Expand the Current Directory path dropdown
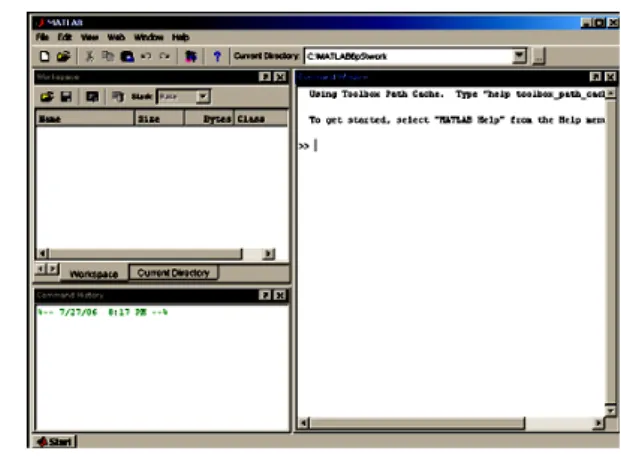Viewport: 621px width, 460px height. pos(519,56)
